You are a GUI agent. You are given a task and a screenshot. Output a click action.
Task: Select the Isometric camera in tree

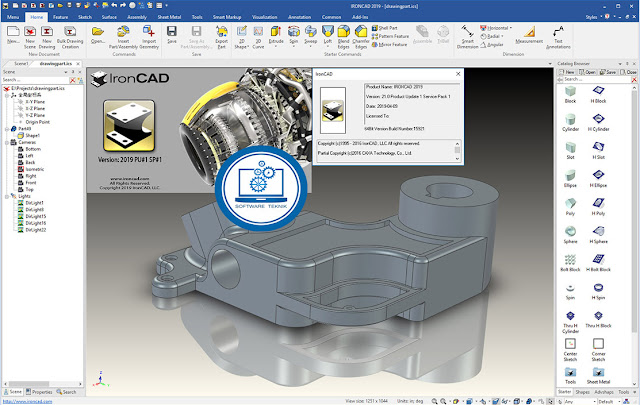[x=31, y=169]
